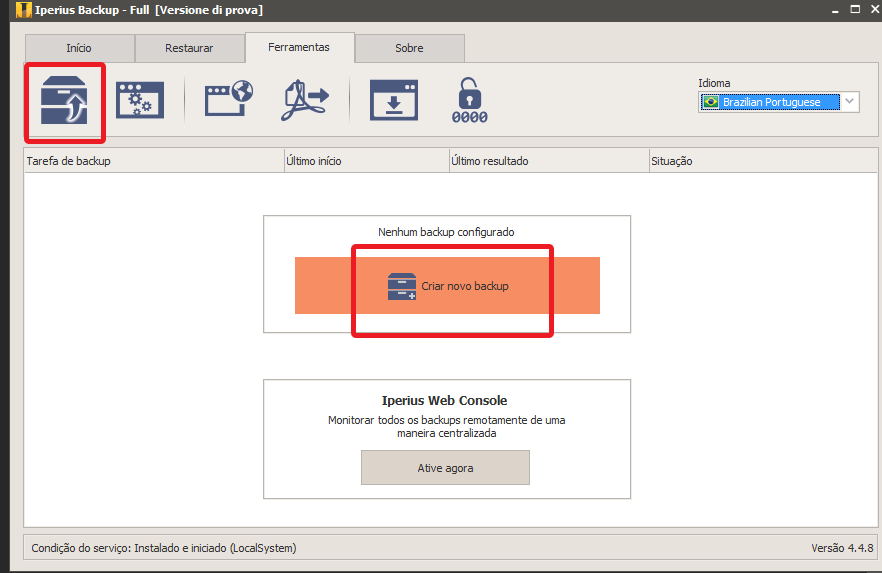Open the restore backup toolbar icon
Image resolution: width=882 pixels, height=573 pixels.
[x=64, y=101]
